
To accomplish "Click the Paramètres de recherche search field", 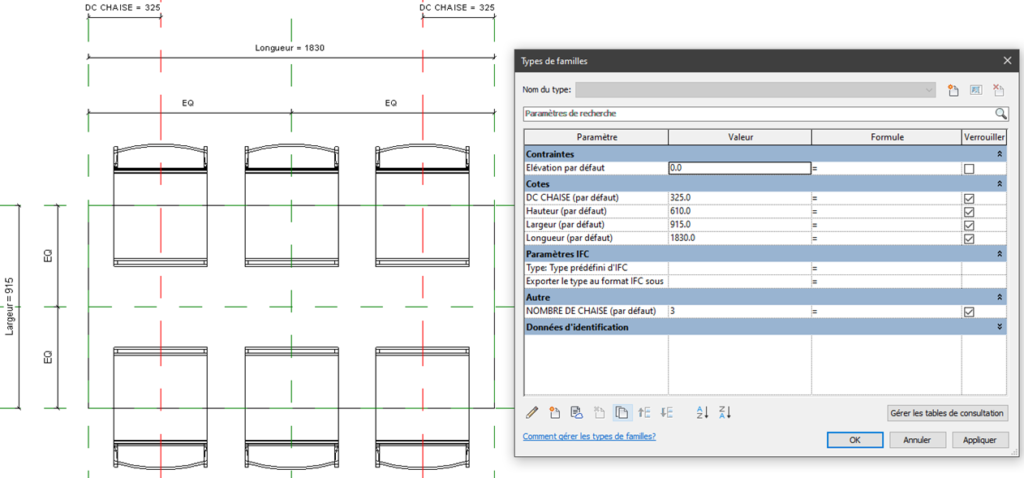I will click(x=755, y=114).
